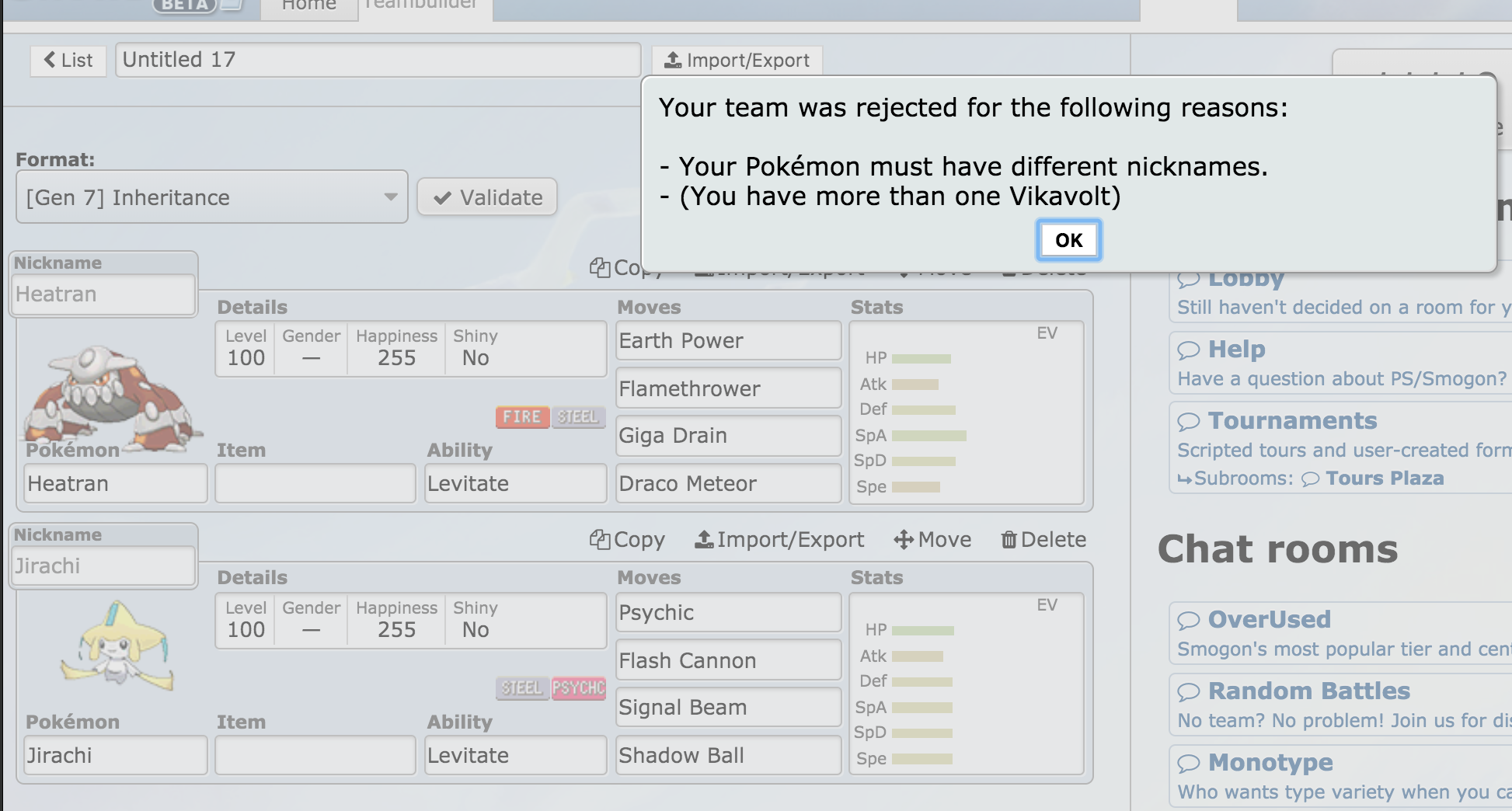Click Jirachi's STEEL type badge
Image resolution: width=1512 pixels, height=811 pixels.
click(x=522, y=688)
